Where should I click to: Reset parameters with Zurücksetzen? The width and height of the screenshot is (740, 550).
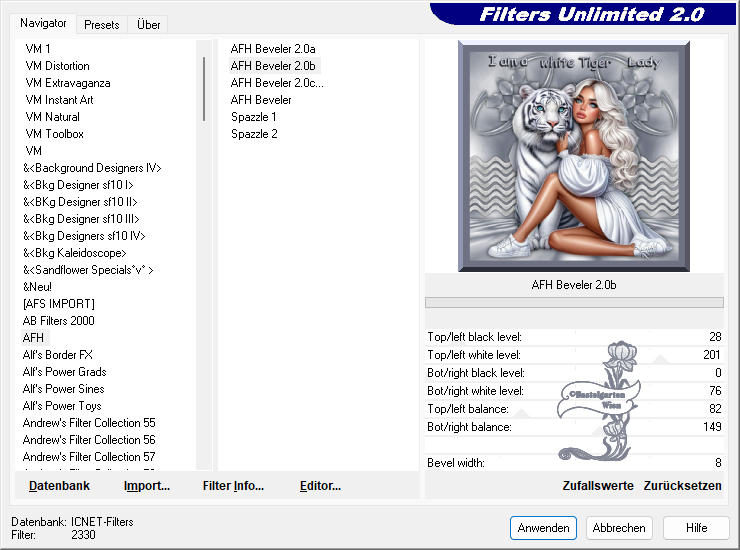click(x=682, y=486)
